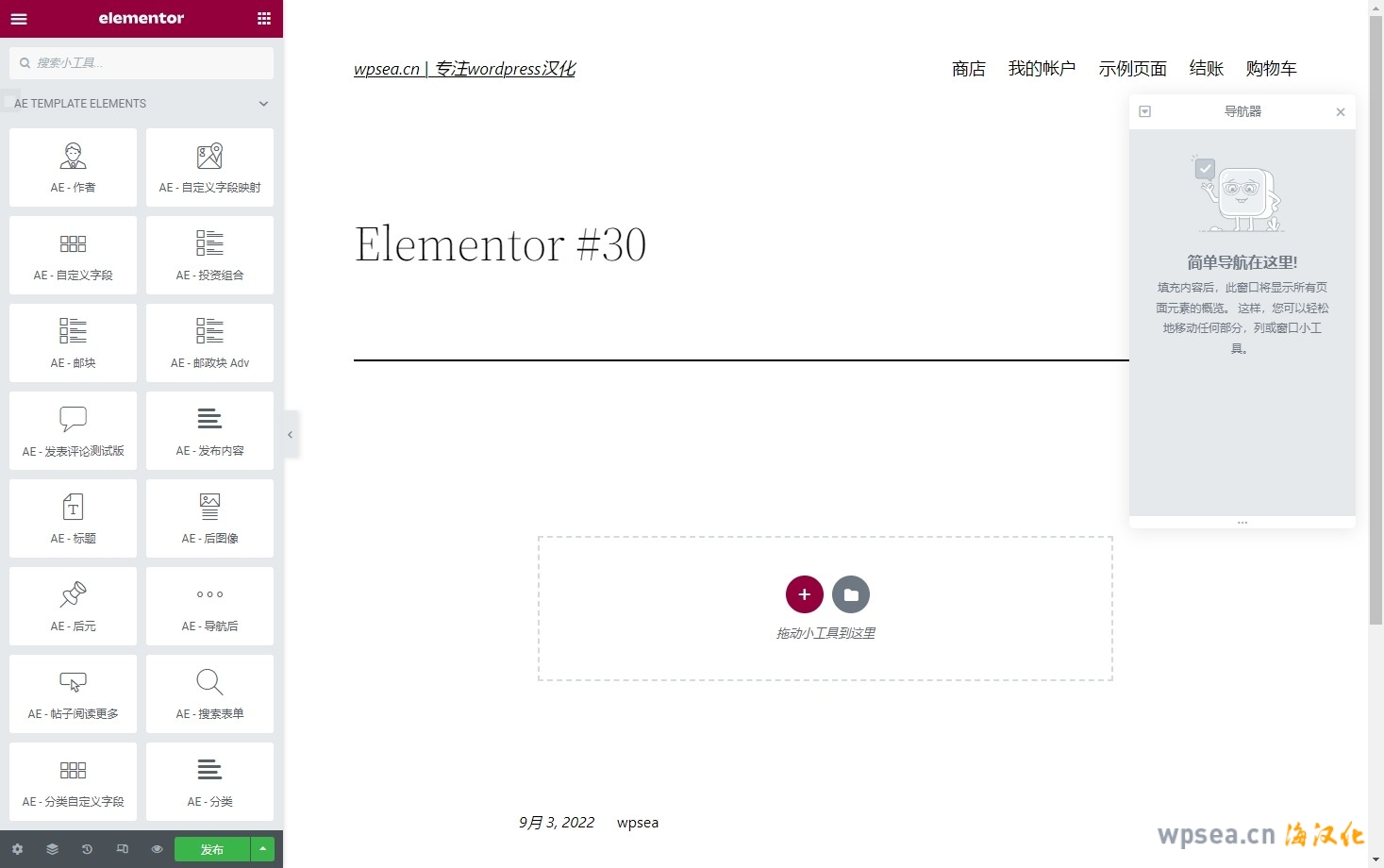Viewport: 1384px width, 868px height.
Task: Collapse AE Template Elements category
Action: (x=263, y=104)
